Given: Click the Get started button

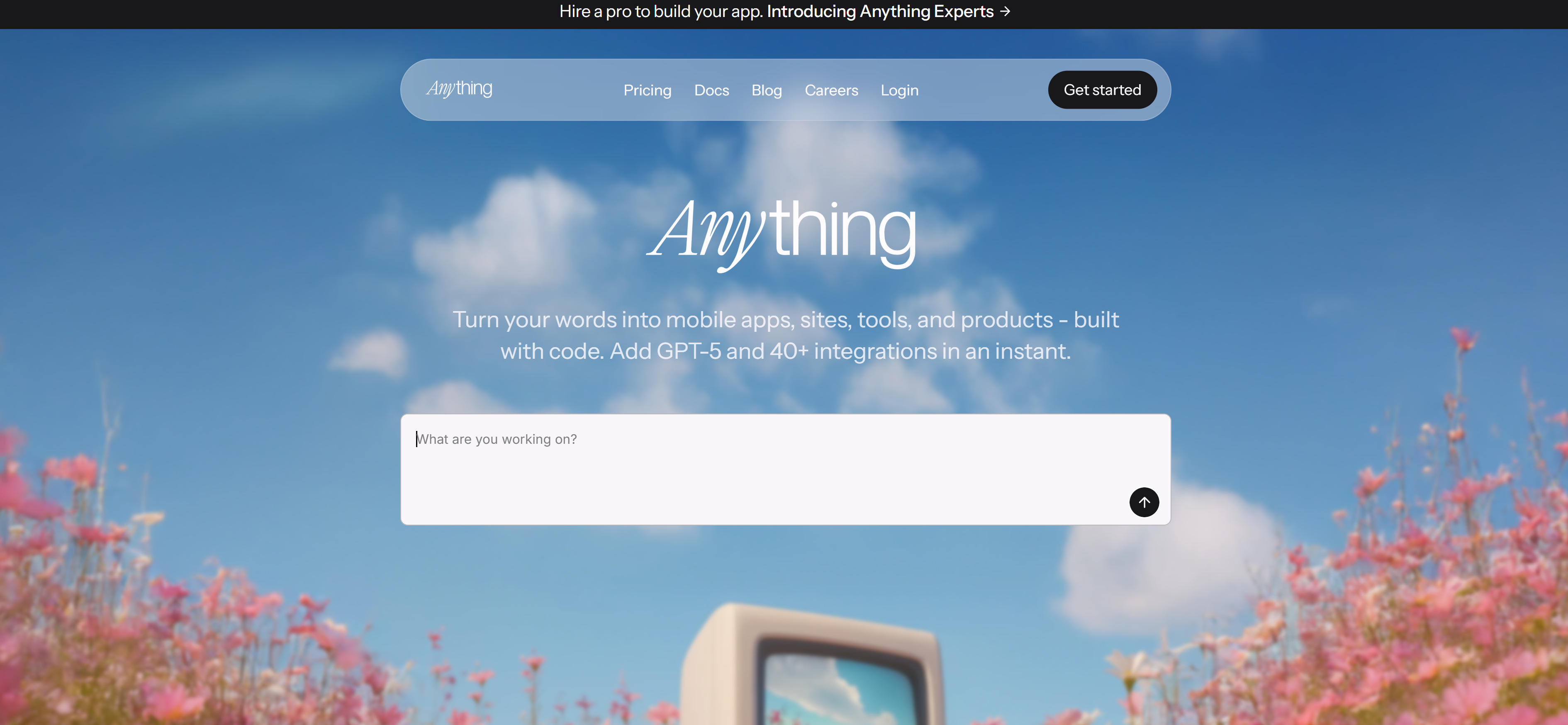Looking at the screenshot, I should coord(1102,90).
